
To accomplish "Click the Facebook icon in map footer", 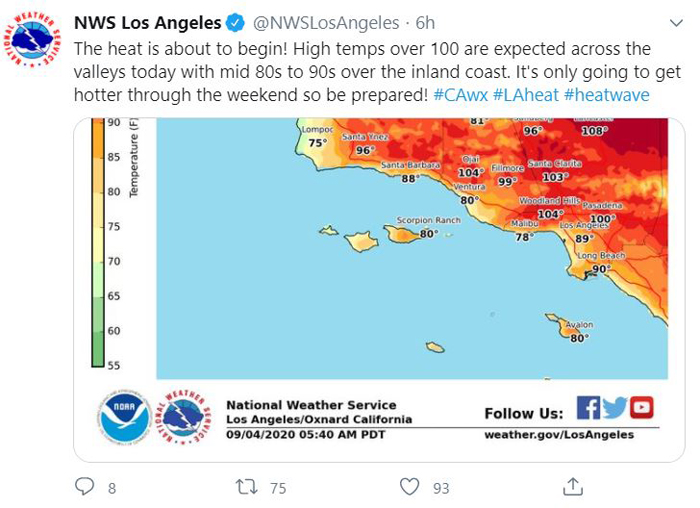I will [588, 408].
